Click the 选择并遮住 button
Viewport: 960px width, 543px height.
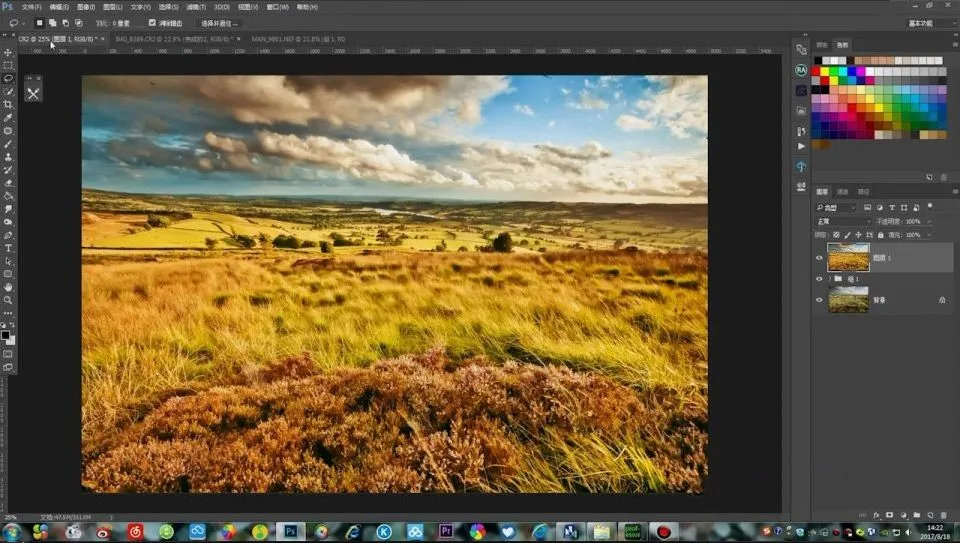(x=219, y=22)
